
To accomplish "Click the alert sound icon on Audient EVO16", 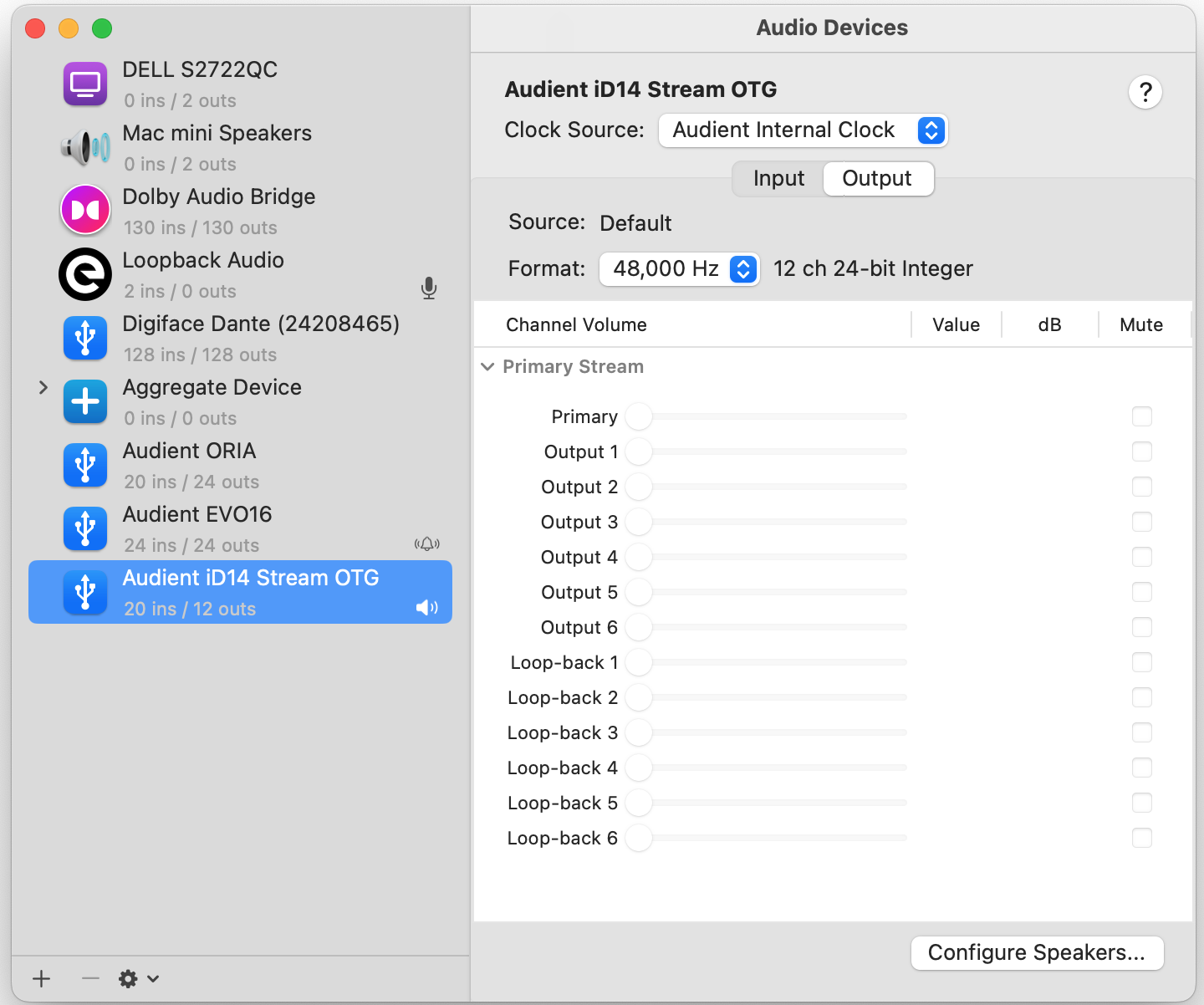I will click(x=427, y=544).
